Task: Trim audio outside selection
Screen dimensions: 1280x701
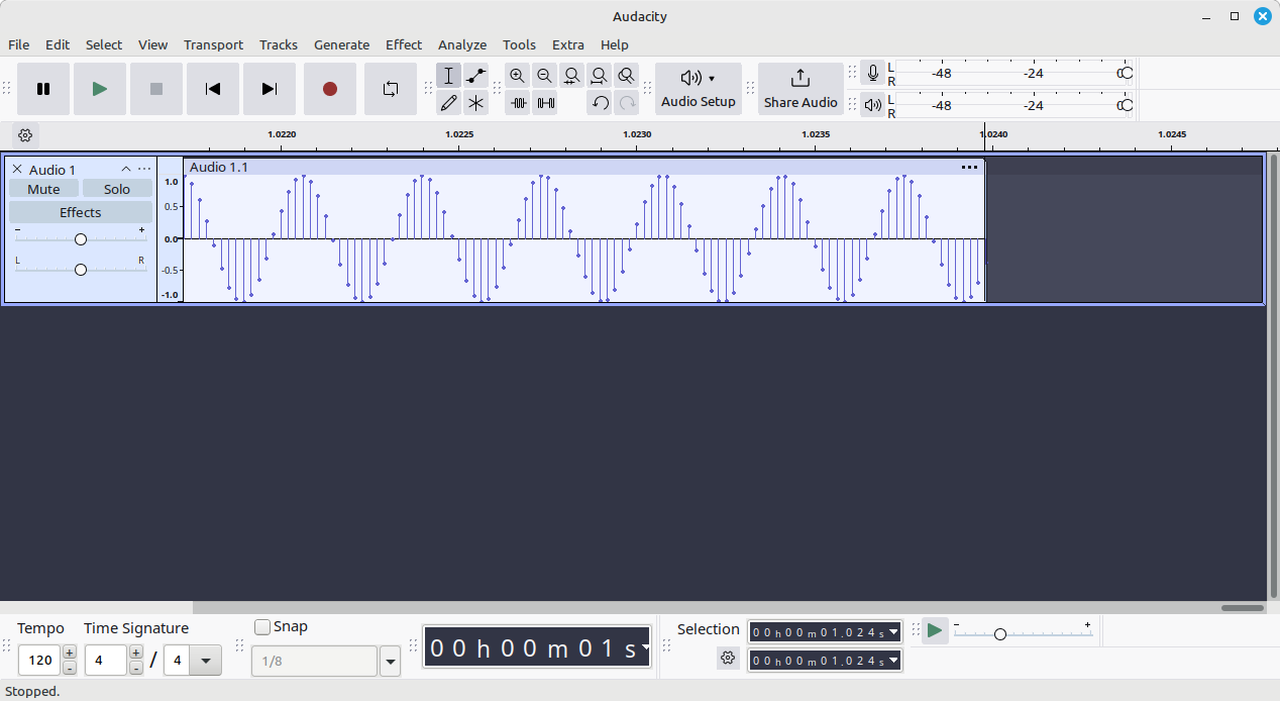Action: [x=518, y=102]
